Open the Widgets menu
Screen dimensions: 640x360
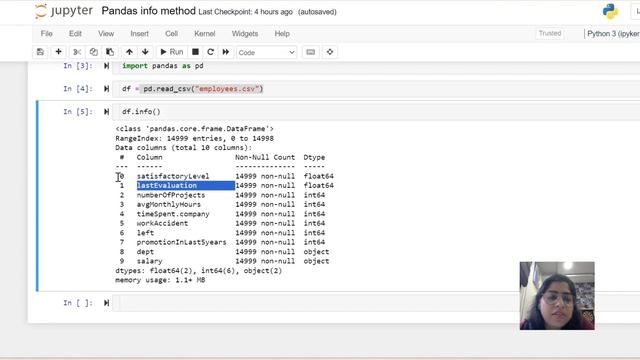[245, 33]
